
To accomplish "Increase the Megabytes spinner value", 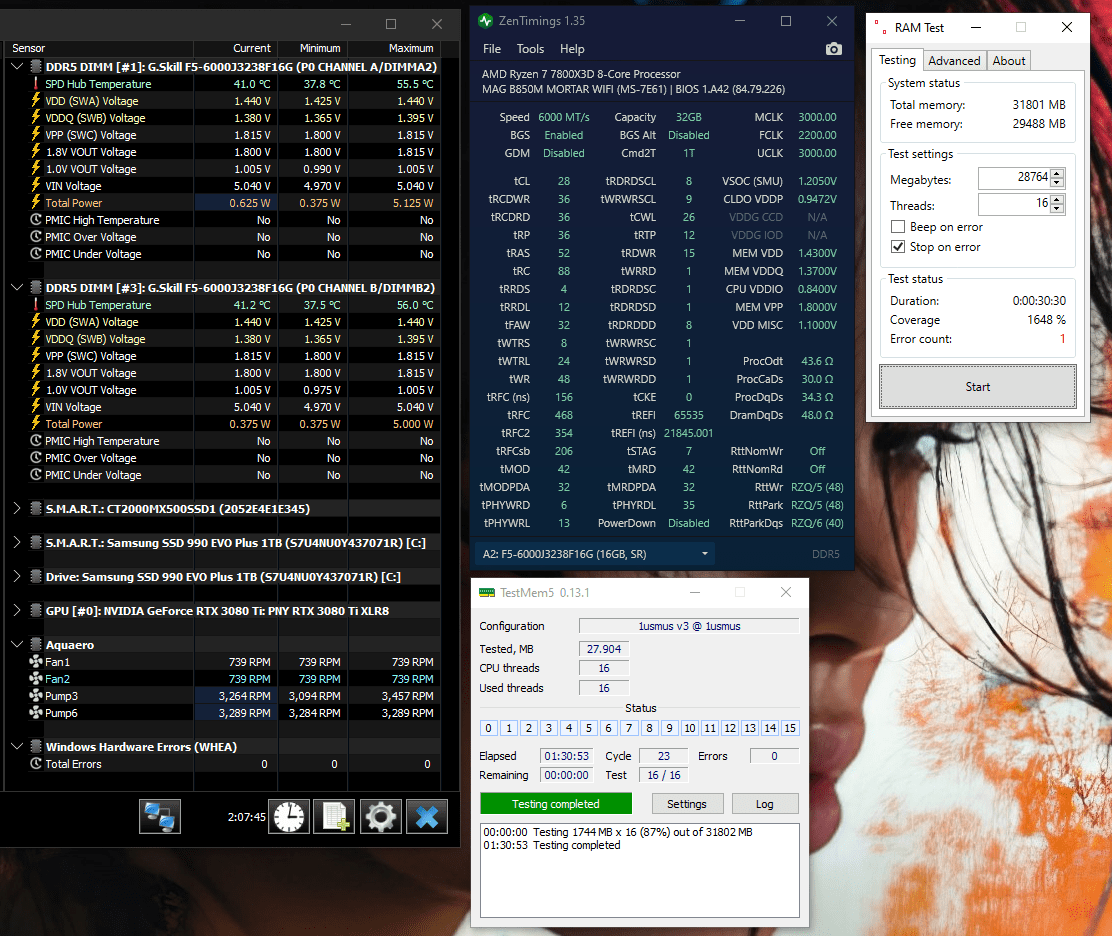I will tap(1057, 173).
